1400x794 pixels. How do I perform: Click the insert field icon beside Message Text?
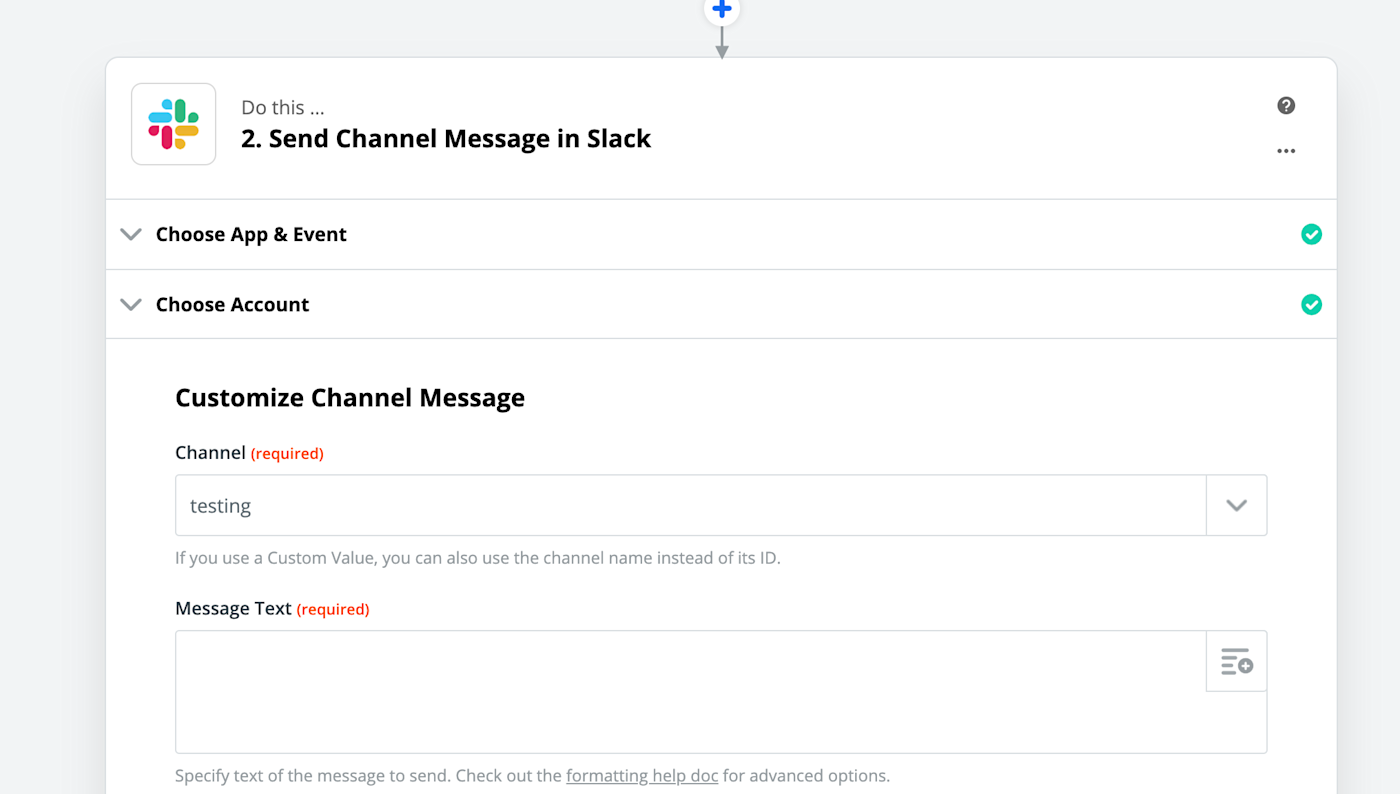(1236, 661)
